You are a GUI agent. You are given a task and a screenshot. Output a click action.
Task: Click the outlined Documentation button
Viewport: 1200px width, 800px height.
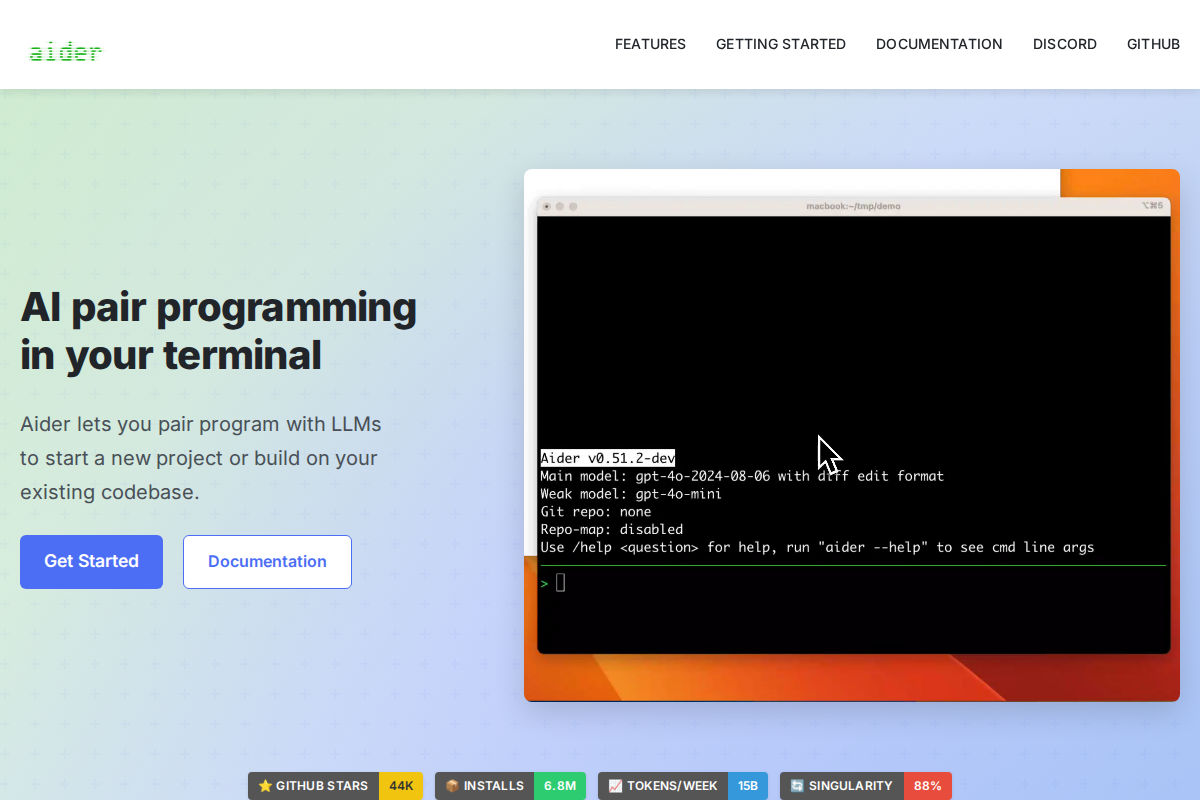click(x=267, y=562)
